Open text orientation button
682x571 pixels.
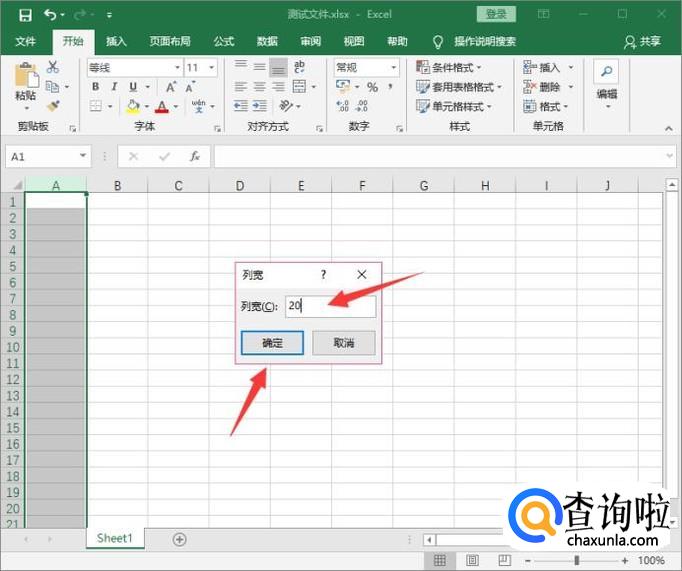pos(286,106)
